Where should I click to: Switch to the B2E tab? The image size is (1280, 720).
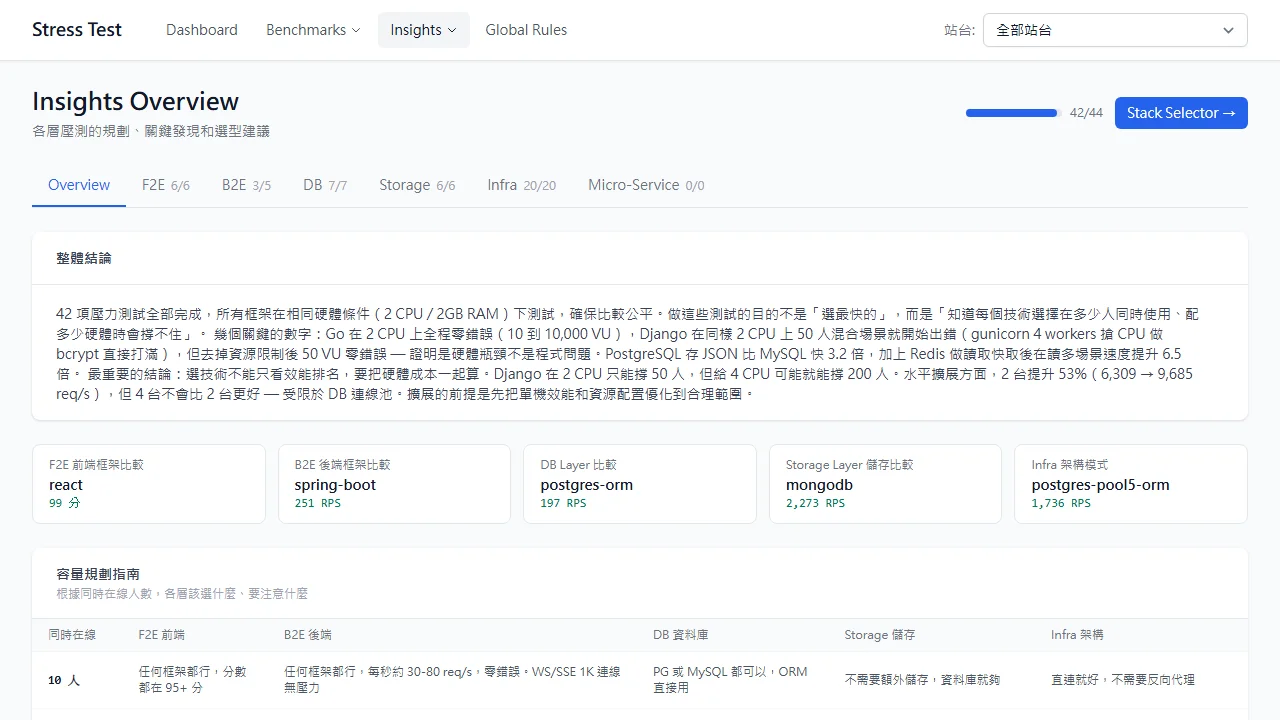click(x=246, y=185)
